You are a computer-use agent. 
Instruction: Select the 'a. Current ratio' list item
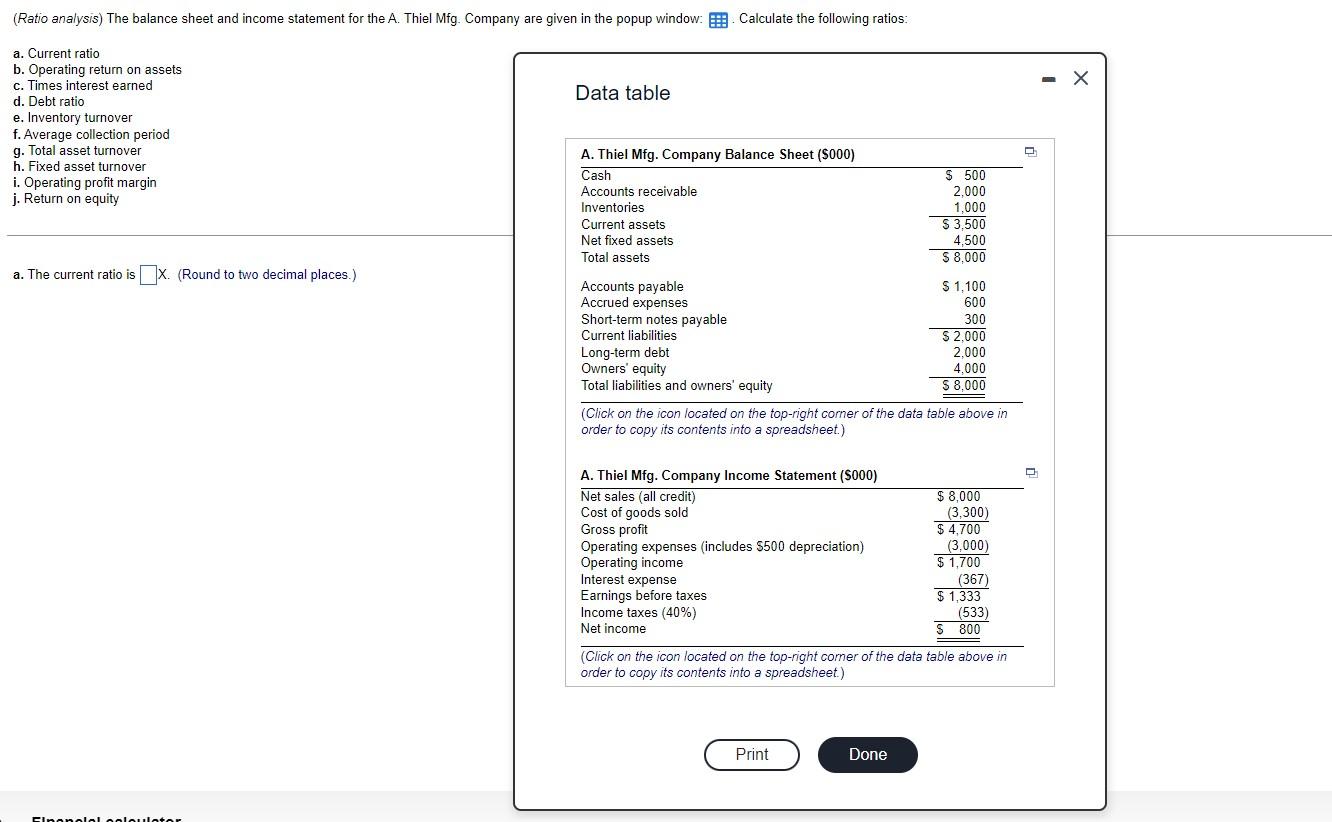[55, 53]
